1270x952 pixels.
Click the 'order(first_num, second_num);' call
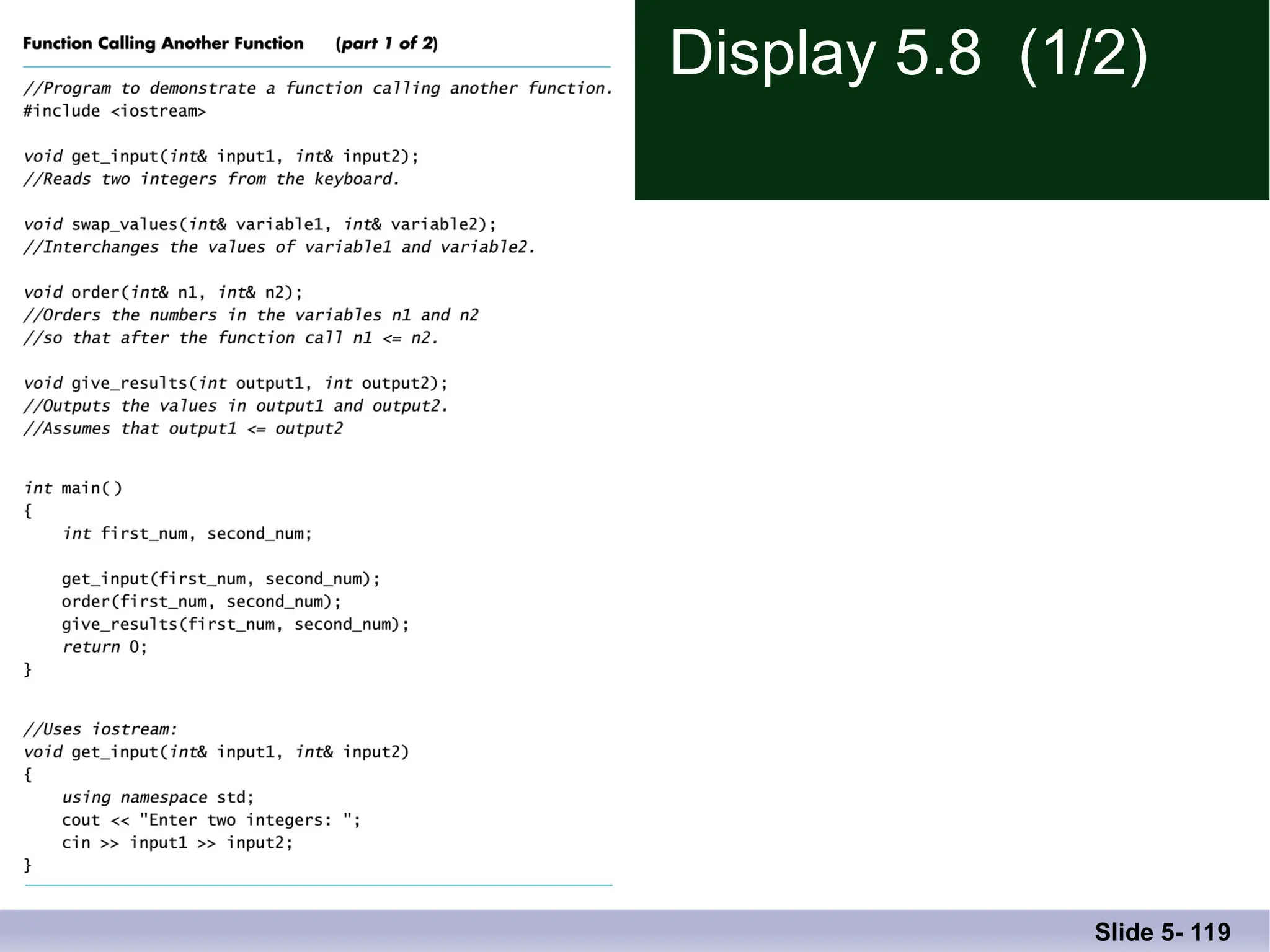coord(202,602)
